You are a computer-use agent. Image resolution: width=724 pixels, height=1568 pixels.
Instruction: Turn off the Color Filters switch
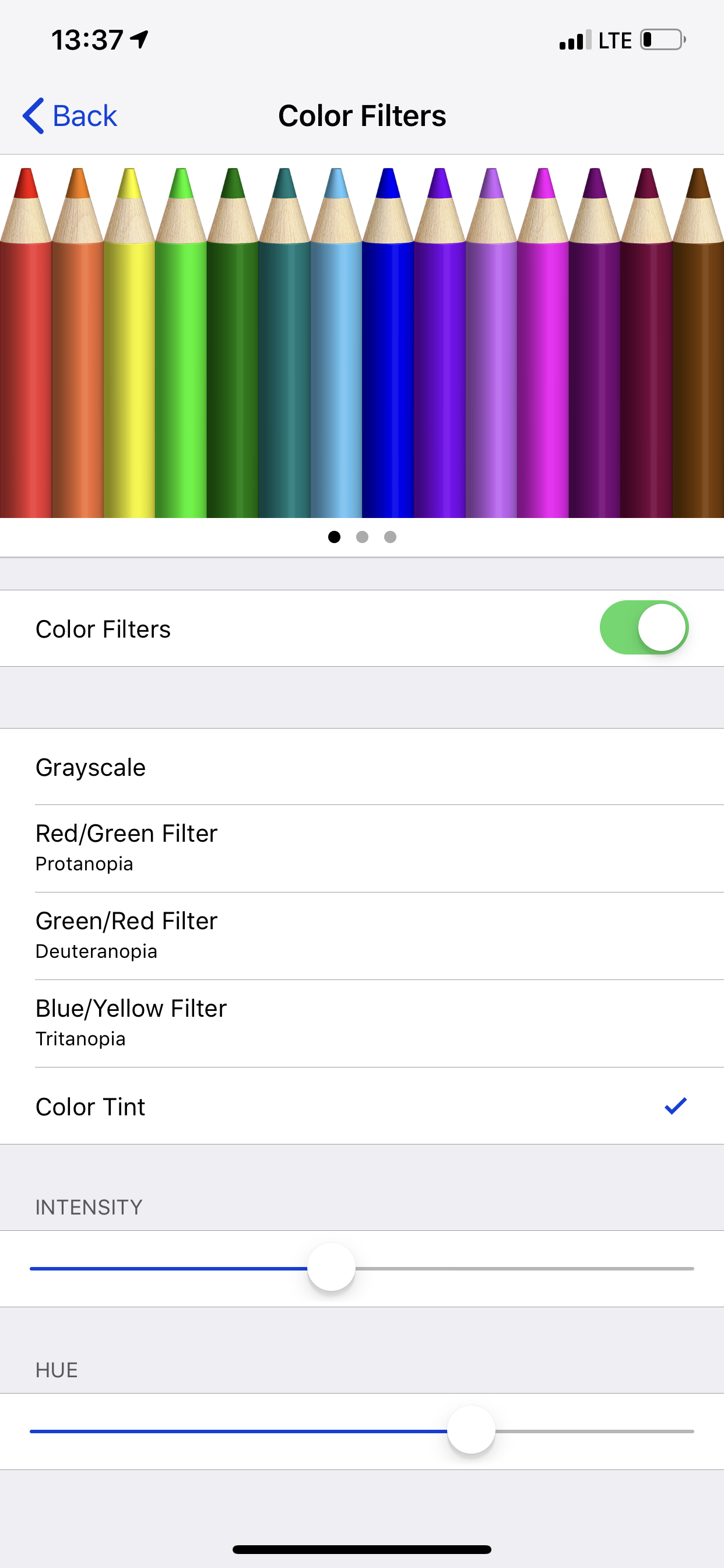[x=644, y=628]
